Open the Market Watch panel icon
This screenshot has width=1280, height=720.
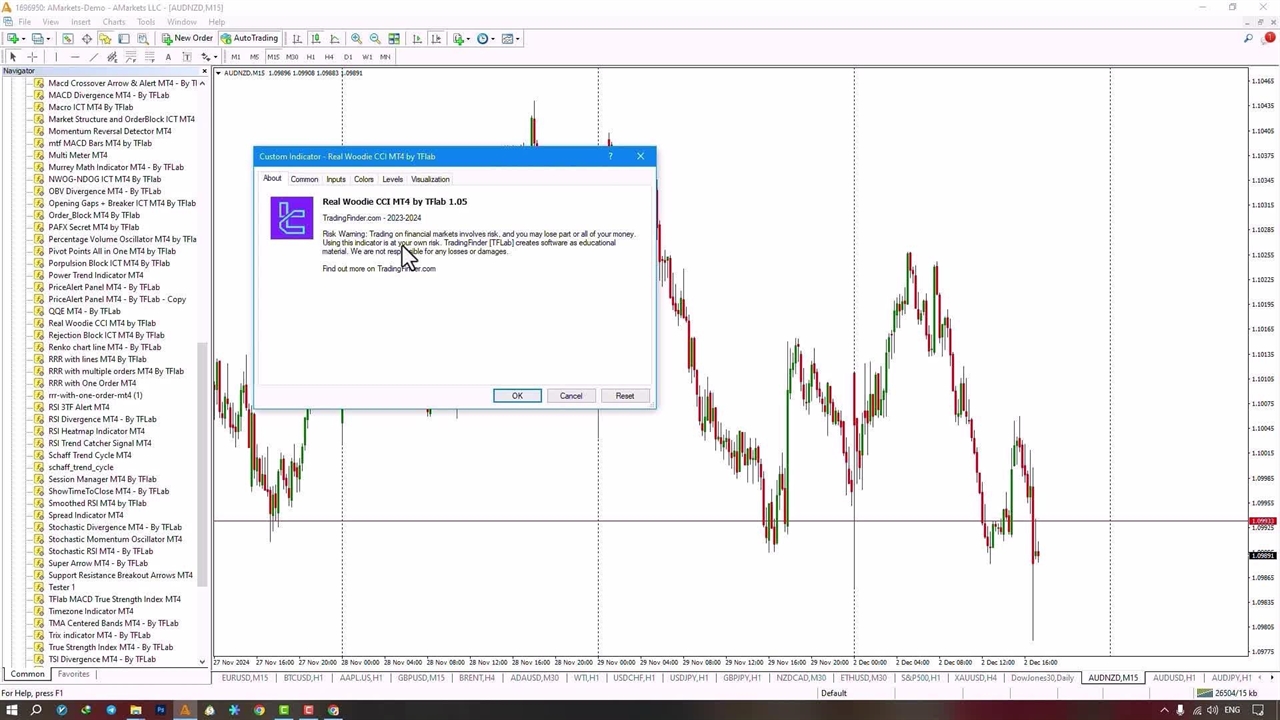tap(68, 39)
